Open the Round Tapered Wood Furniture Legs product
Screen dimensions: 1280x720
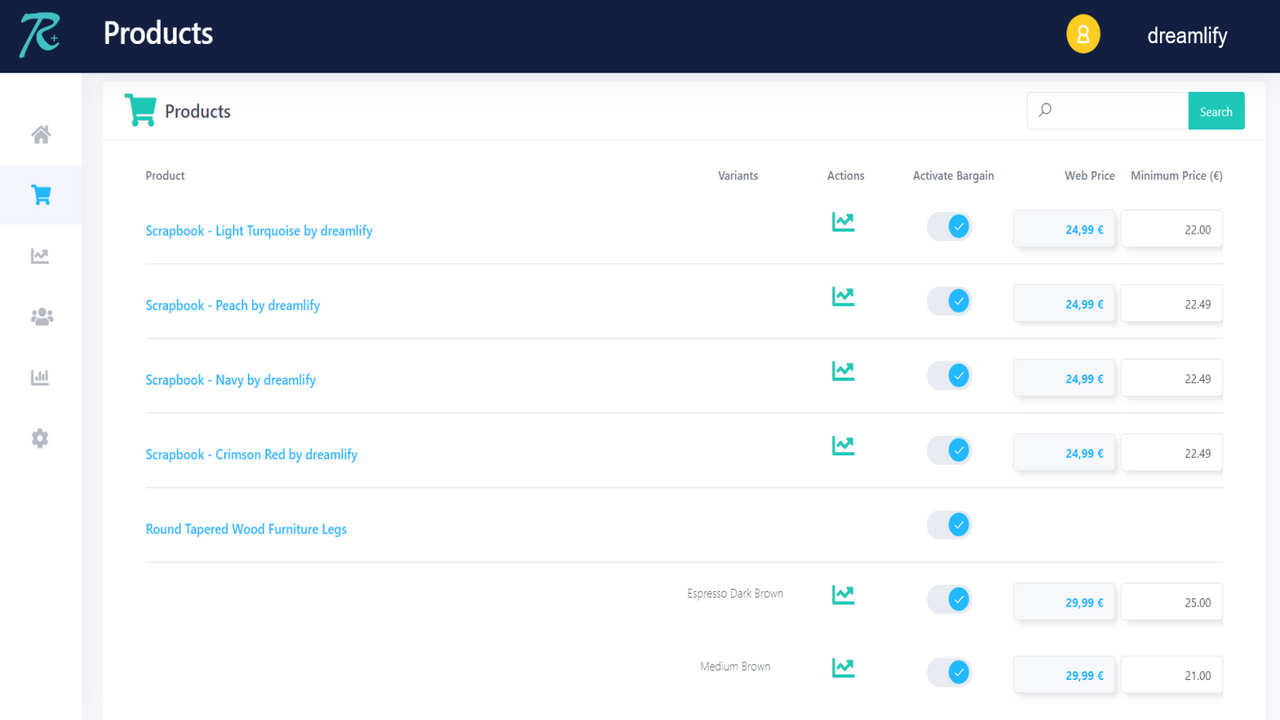(246, 528)
